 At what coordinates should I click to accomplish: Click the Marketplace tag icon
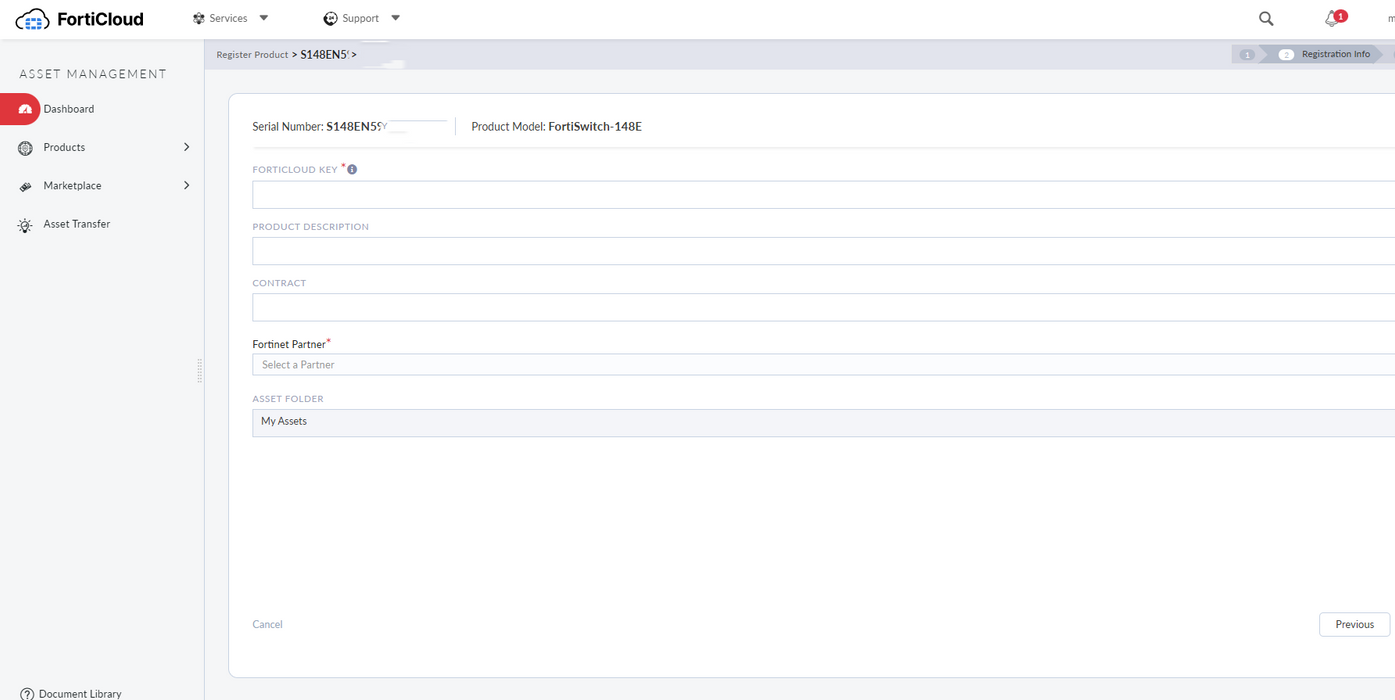tap(25, 187)
